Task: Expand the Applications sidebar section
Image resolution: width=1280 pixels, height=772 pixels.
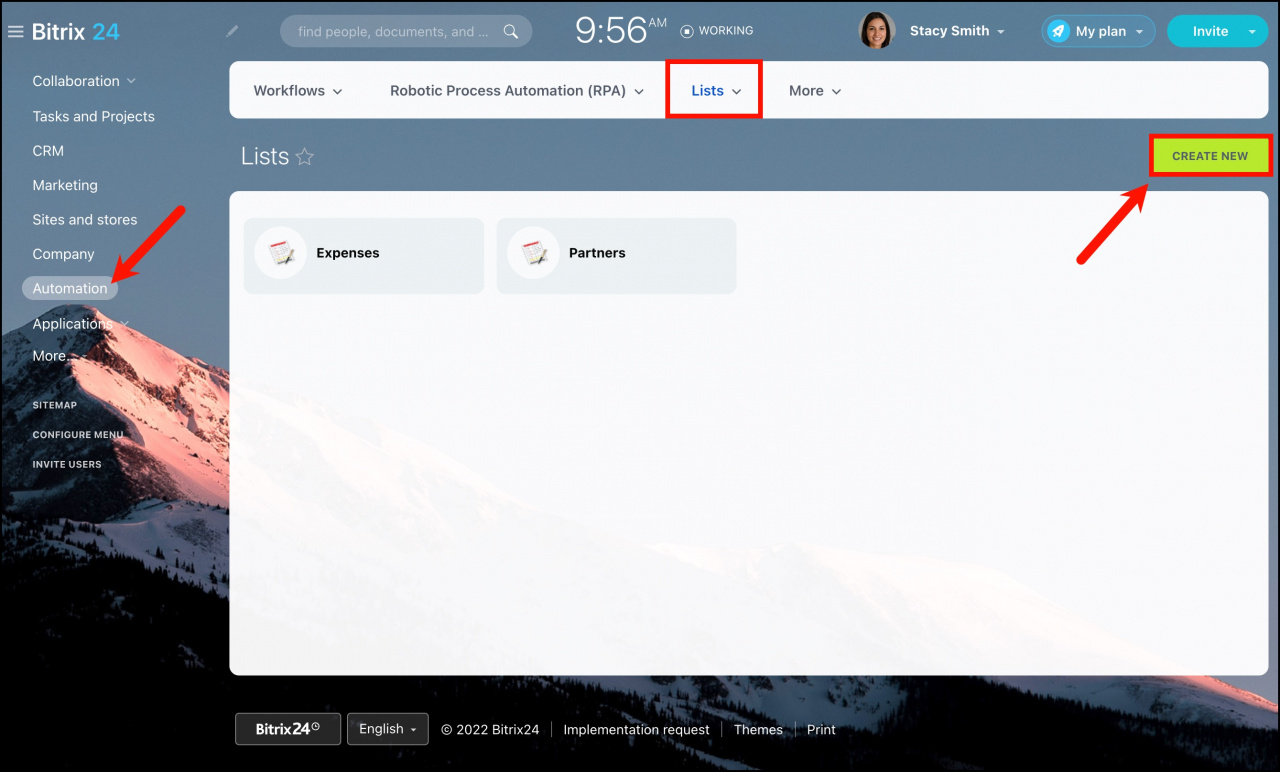Action: pos(81,323)
